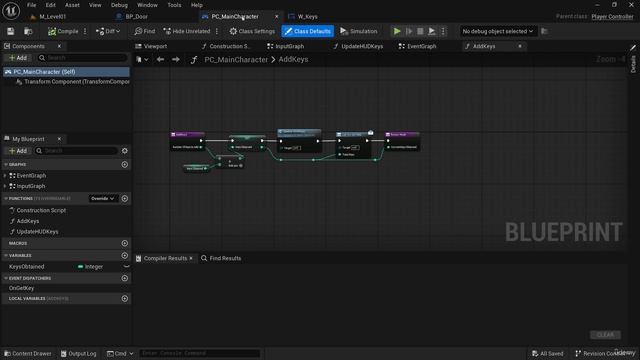Select PC_MainCharacter (Self) component
Image resolution: width=640 pixels, height=360 pixels.
tap(67, 72)
